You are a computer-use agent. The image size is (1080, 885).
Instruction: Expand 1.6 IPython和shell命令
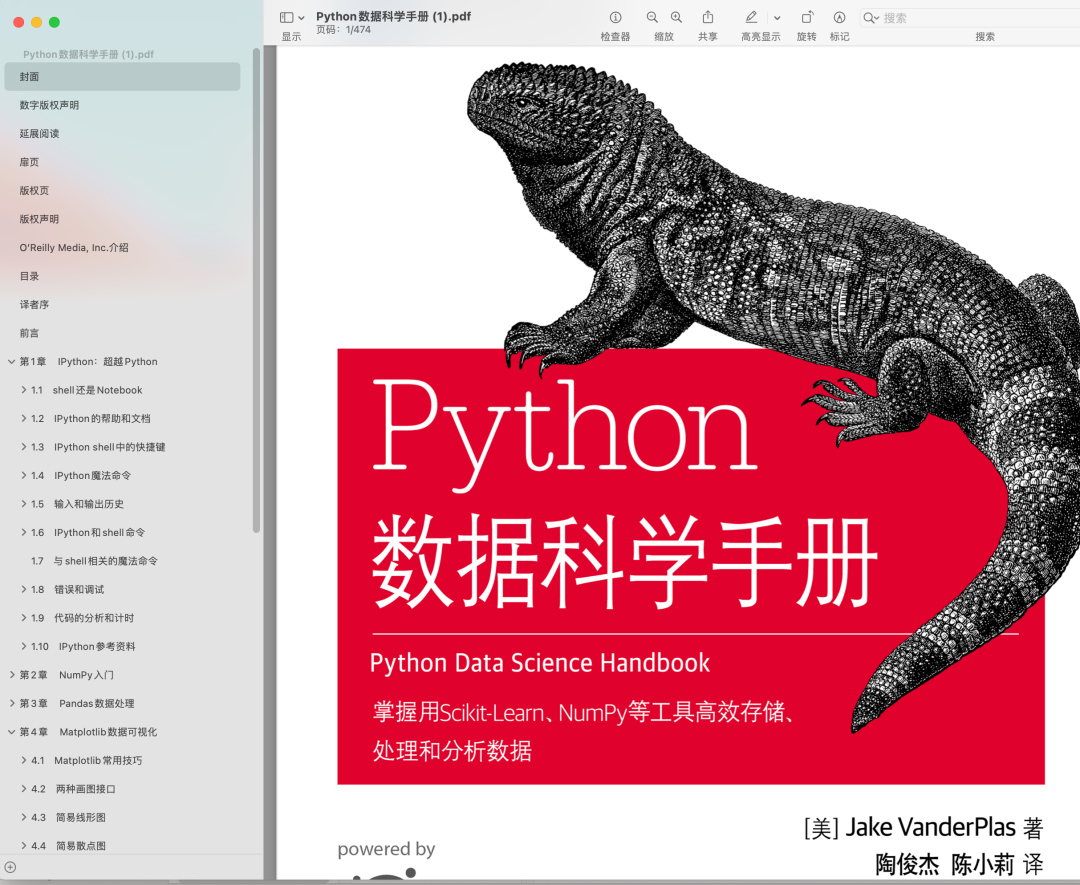[23, 532]
